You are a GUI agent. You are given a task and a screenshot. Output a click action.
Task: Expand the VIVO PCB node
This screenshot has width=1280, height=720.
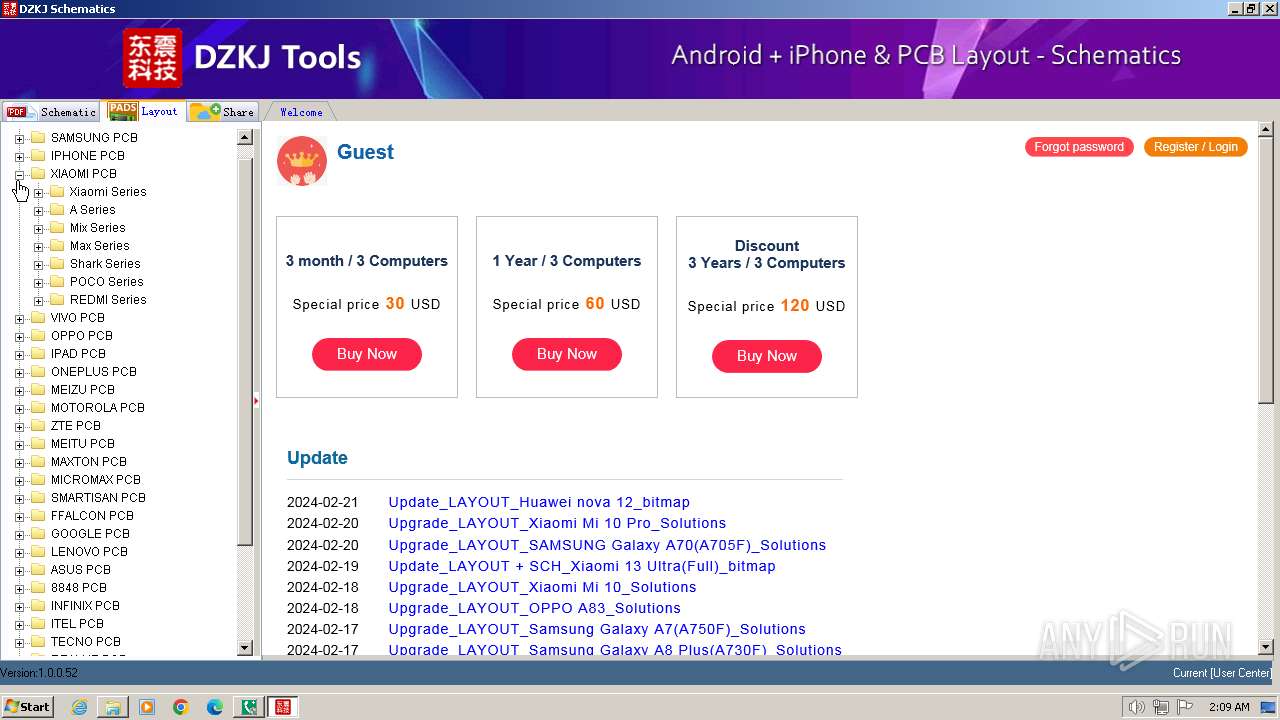point(19,318)
